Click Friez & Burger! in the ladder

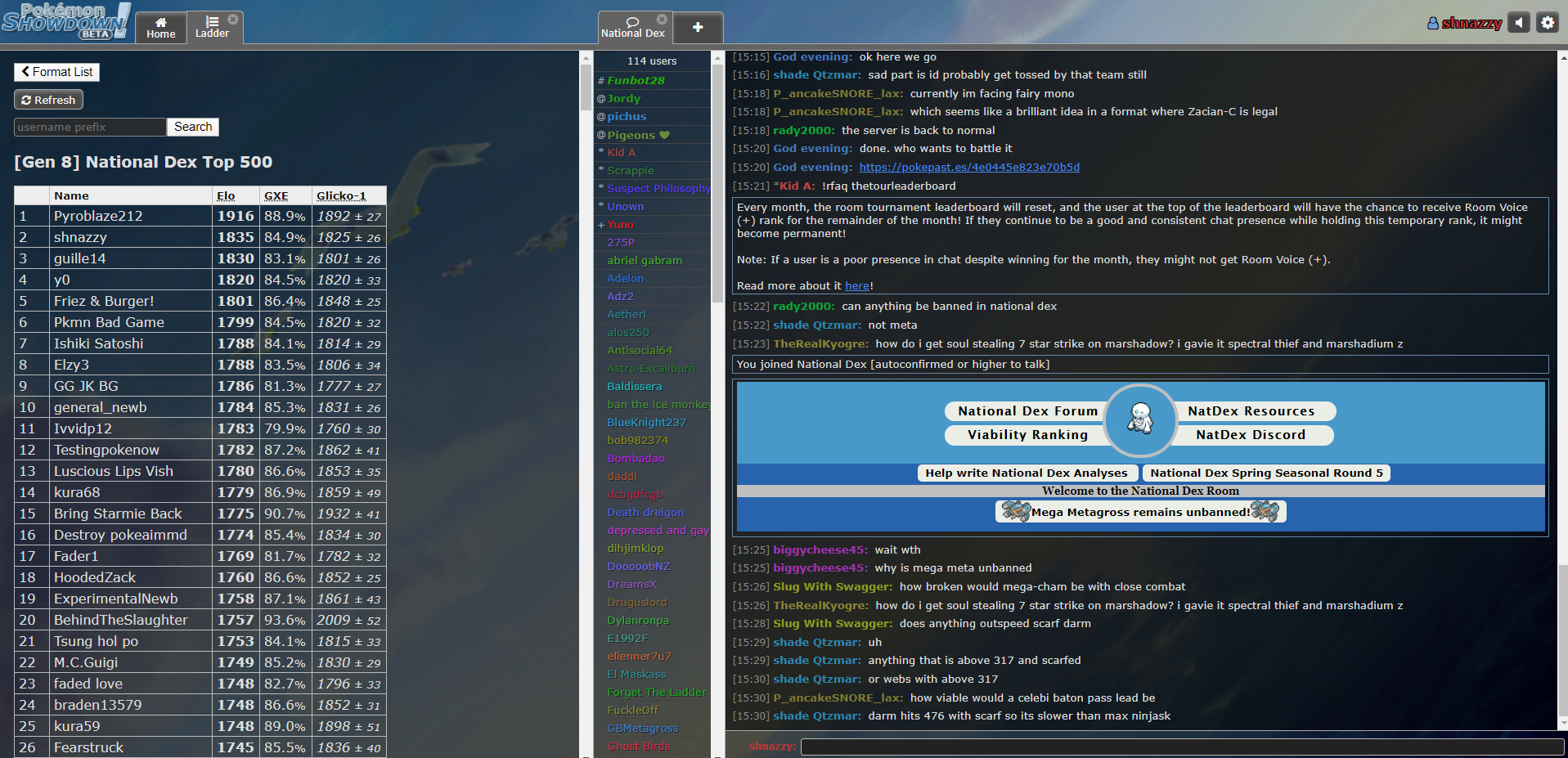tap(104, 301)
